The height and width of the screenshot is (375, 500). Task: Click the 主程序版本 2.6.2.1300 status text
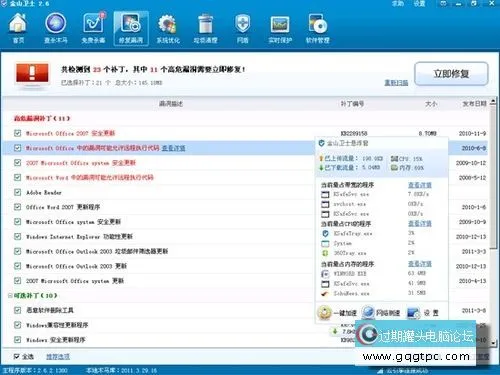35,370
